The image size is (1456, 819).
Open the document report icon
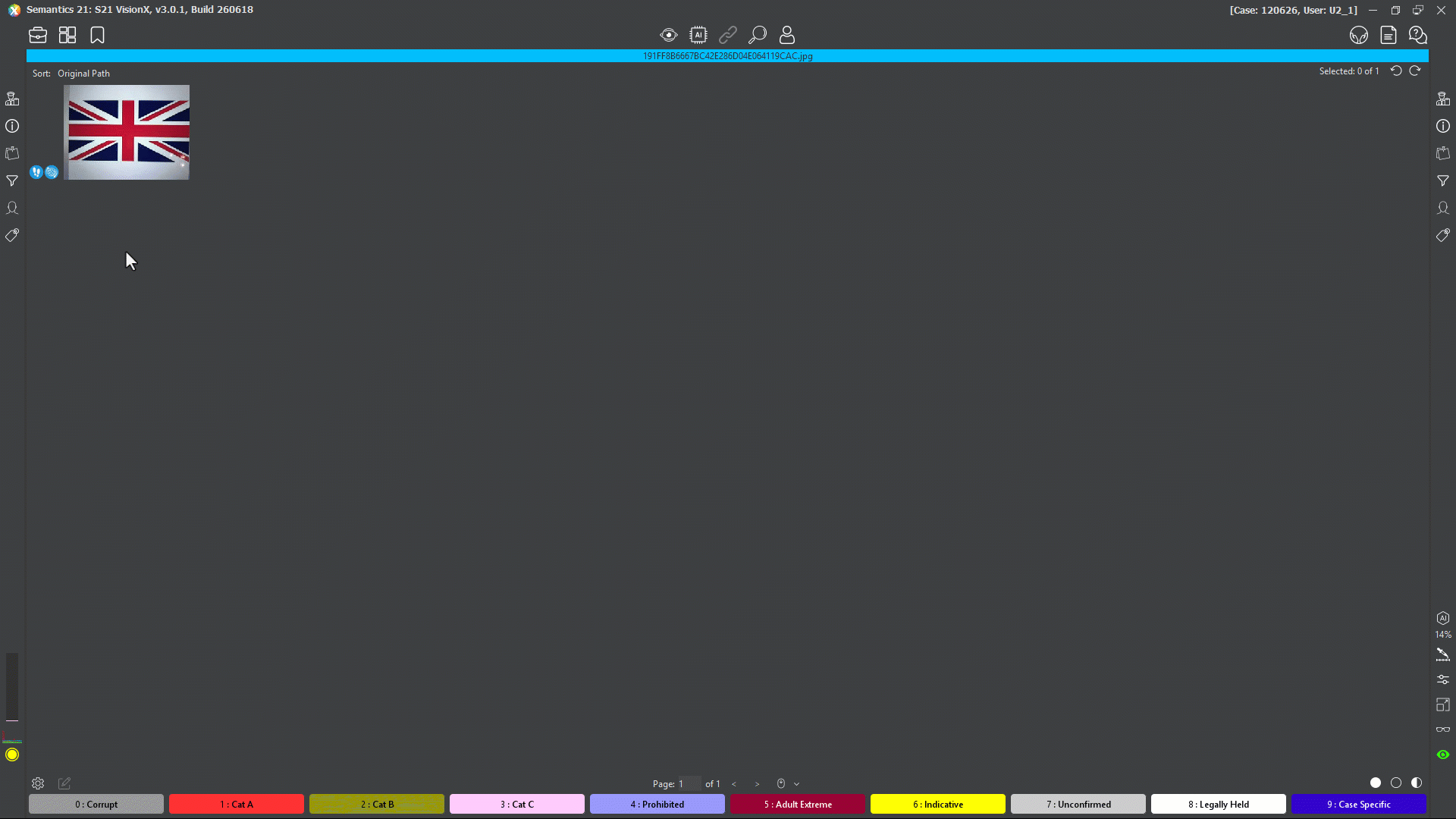[1389, 35]
